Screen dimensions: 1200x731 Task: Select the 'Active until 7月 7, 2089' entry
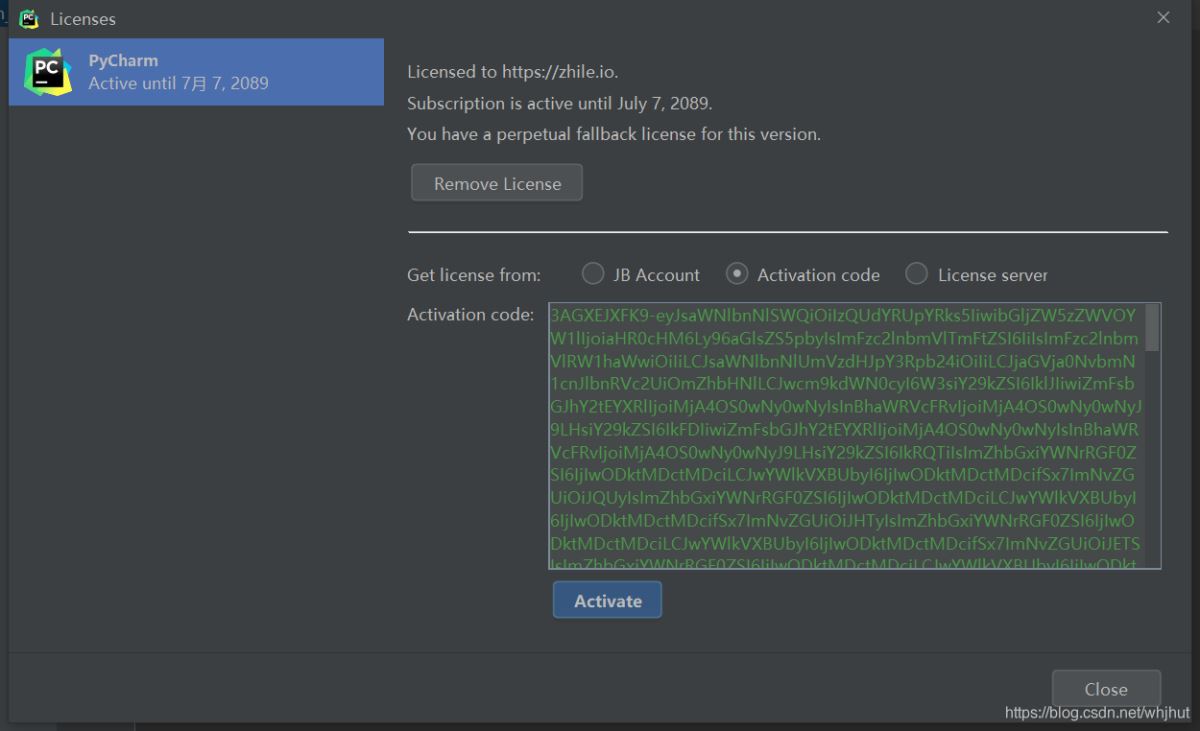[x=178, y=84]
